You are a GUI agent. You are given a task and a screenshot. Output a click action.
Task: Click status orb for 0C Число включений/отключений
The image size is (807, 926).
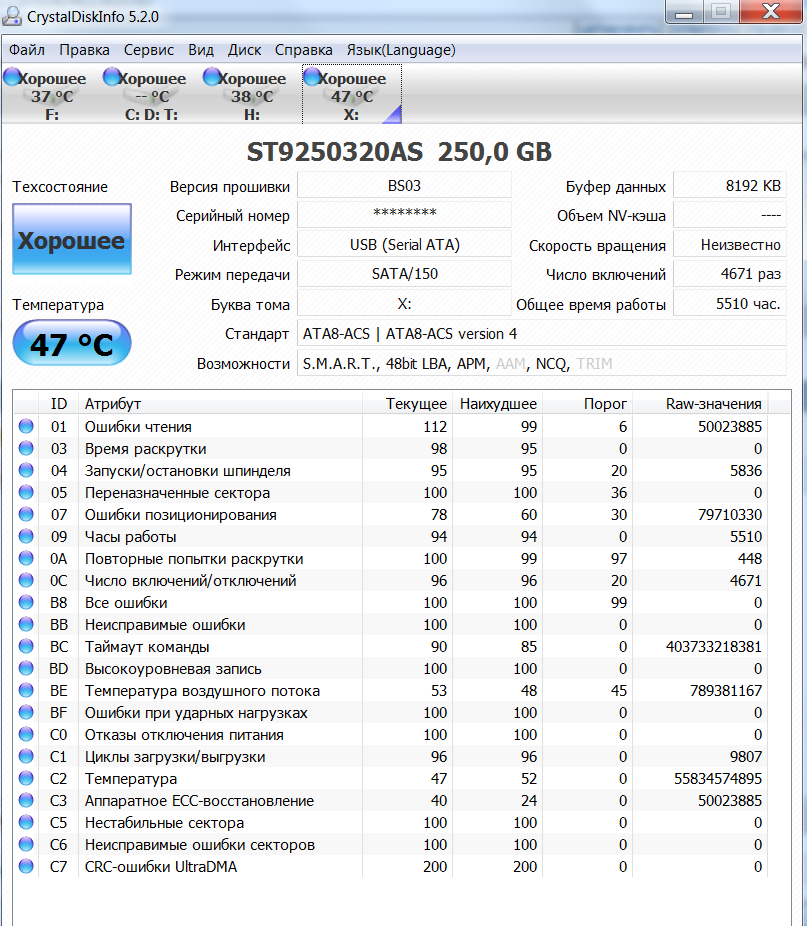pyautogui.click(x=26, y=581)
